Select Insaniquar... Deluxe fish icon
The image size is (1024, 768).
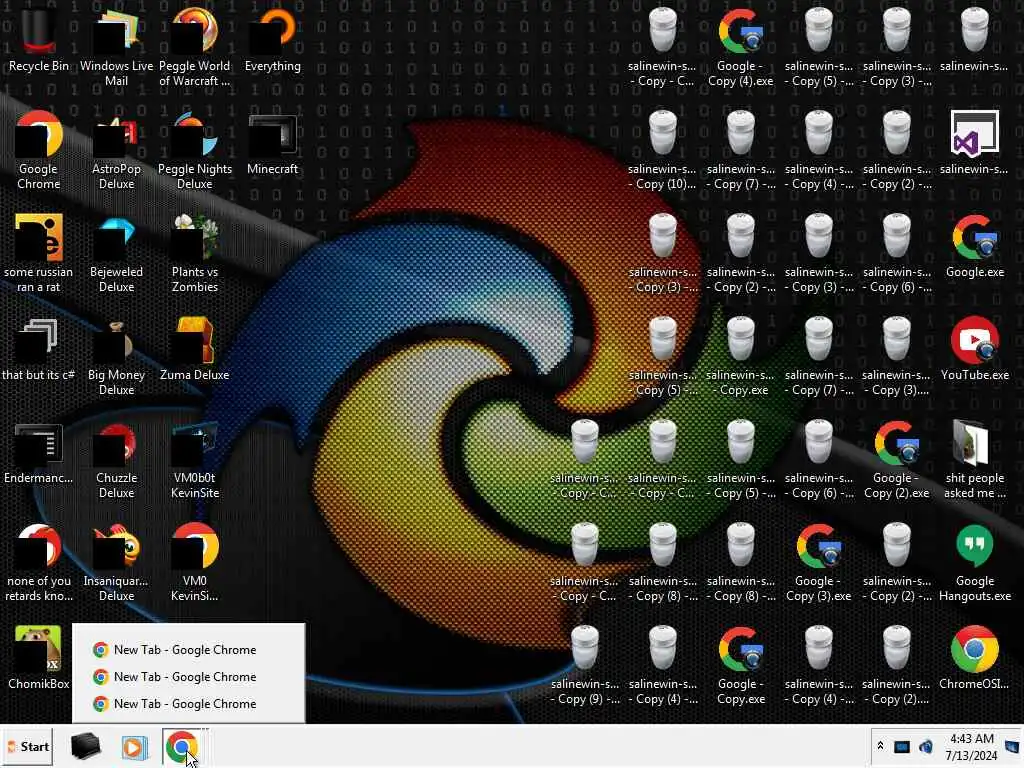116,562
